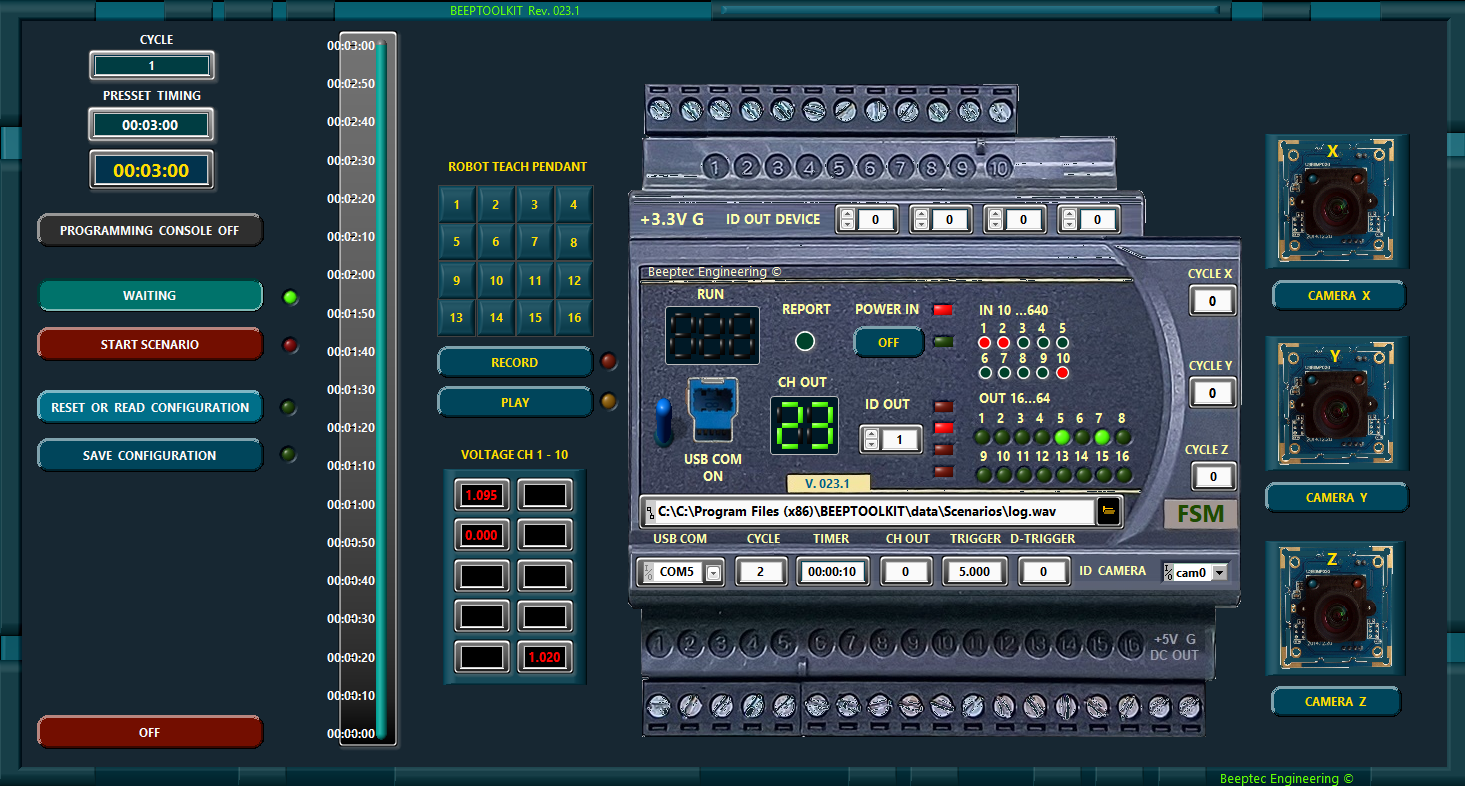The width and height of the screenshot is (1465, 786).
Task: Toggle PROGRAMMING CONSOLE OFF button
Action: tap(150, 230)
